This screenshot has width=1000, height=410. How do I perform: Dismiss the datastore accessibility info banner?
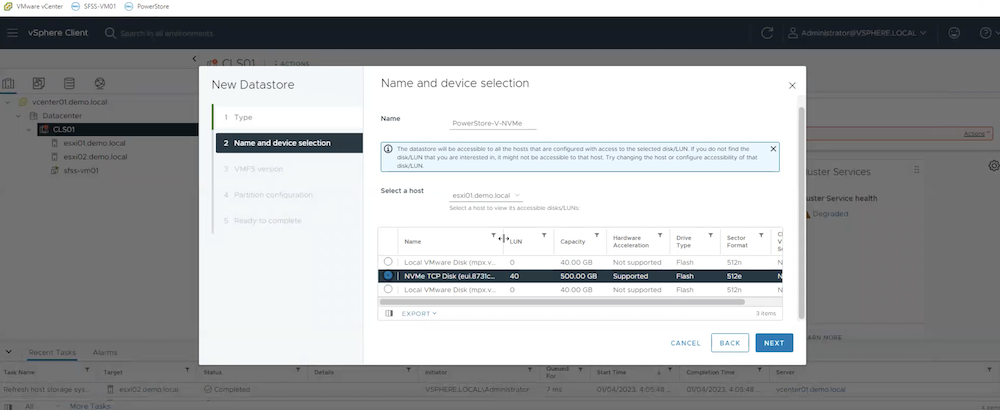(773, 149)
